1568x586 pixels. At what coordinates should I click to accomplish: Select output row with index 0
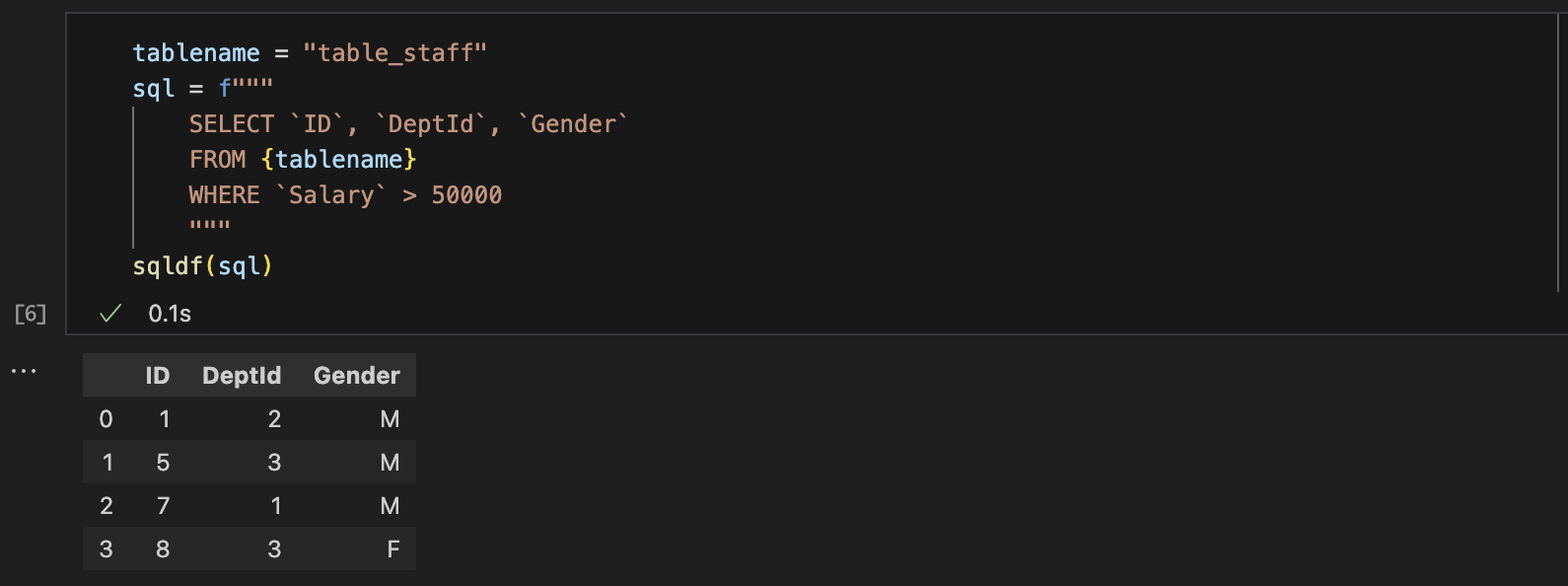[x=249, y=419]
